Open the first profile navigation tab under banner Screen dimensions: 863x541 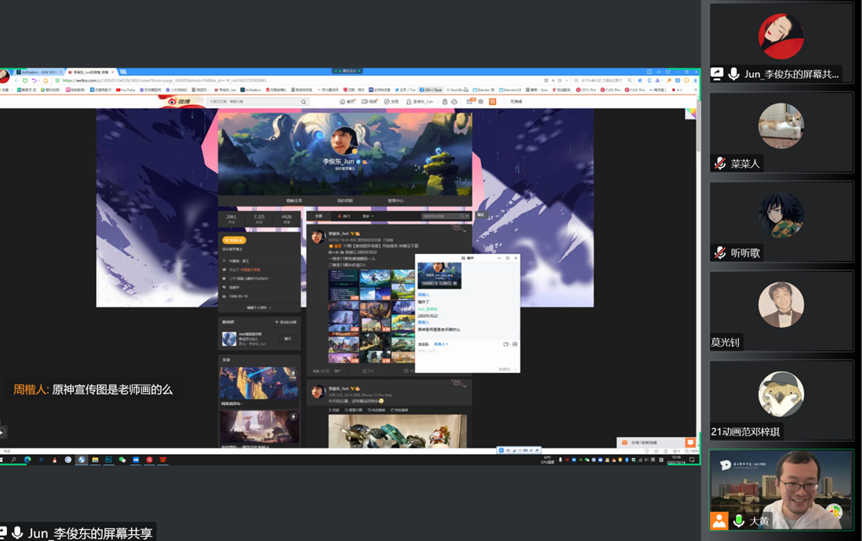(294, 201)
